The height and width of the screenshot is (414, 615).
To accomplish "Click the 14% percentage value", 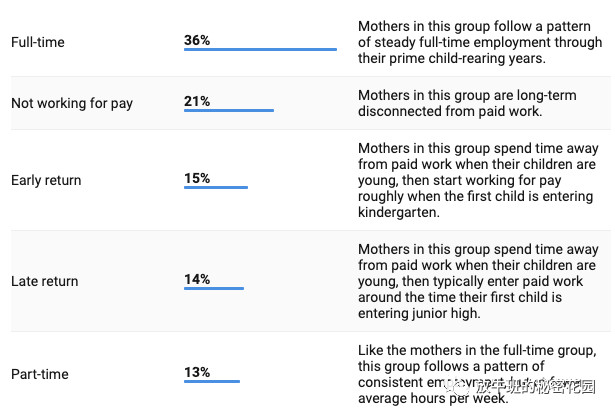I will point(197,279).
